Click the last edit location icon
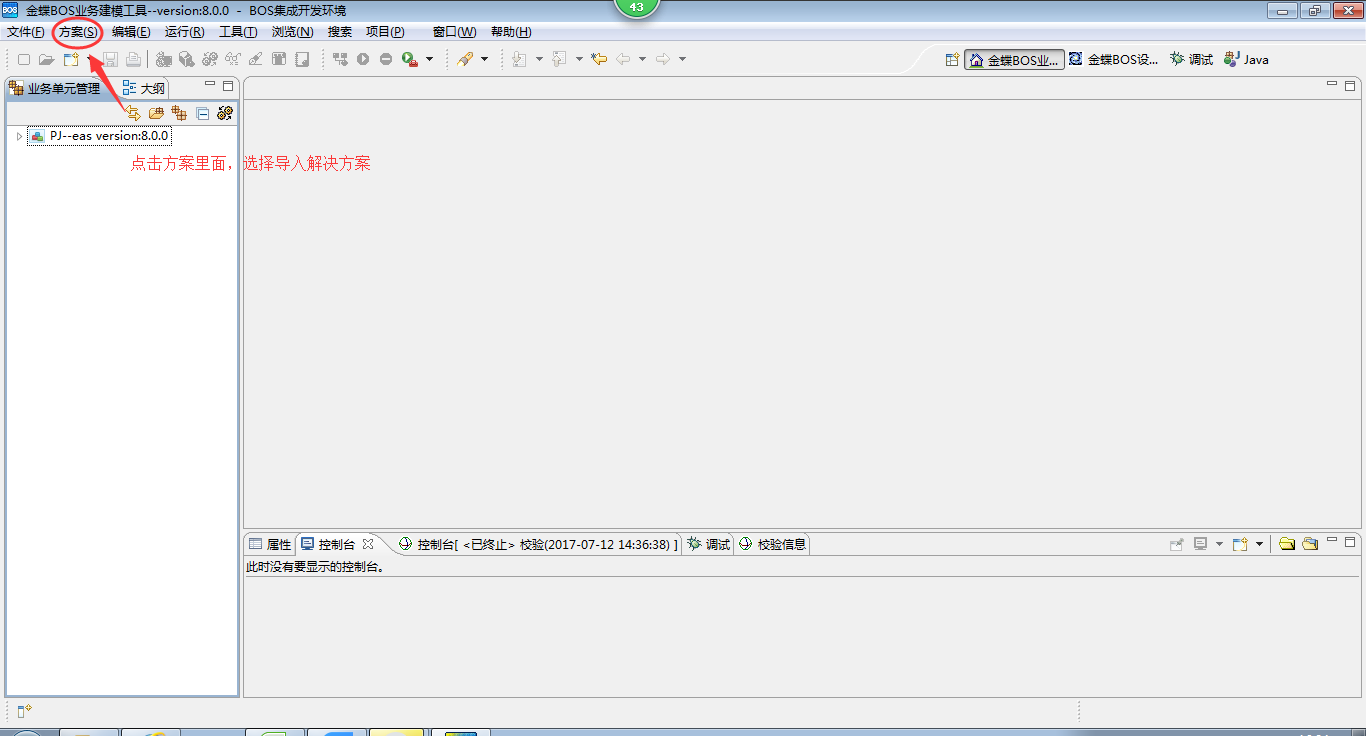 pyautogui.click(x=599, y=59)
